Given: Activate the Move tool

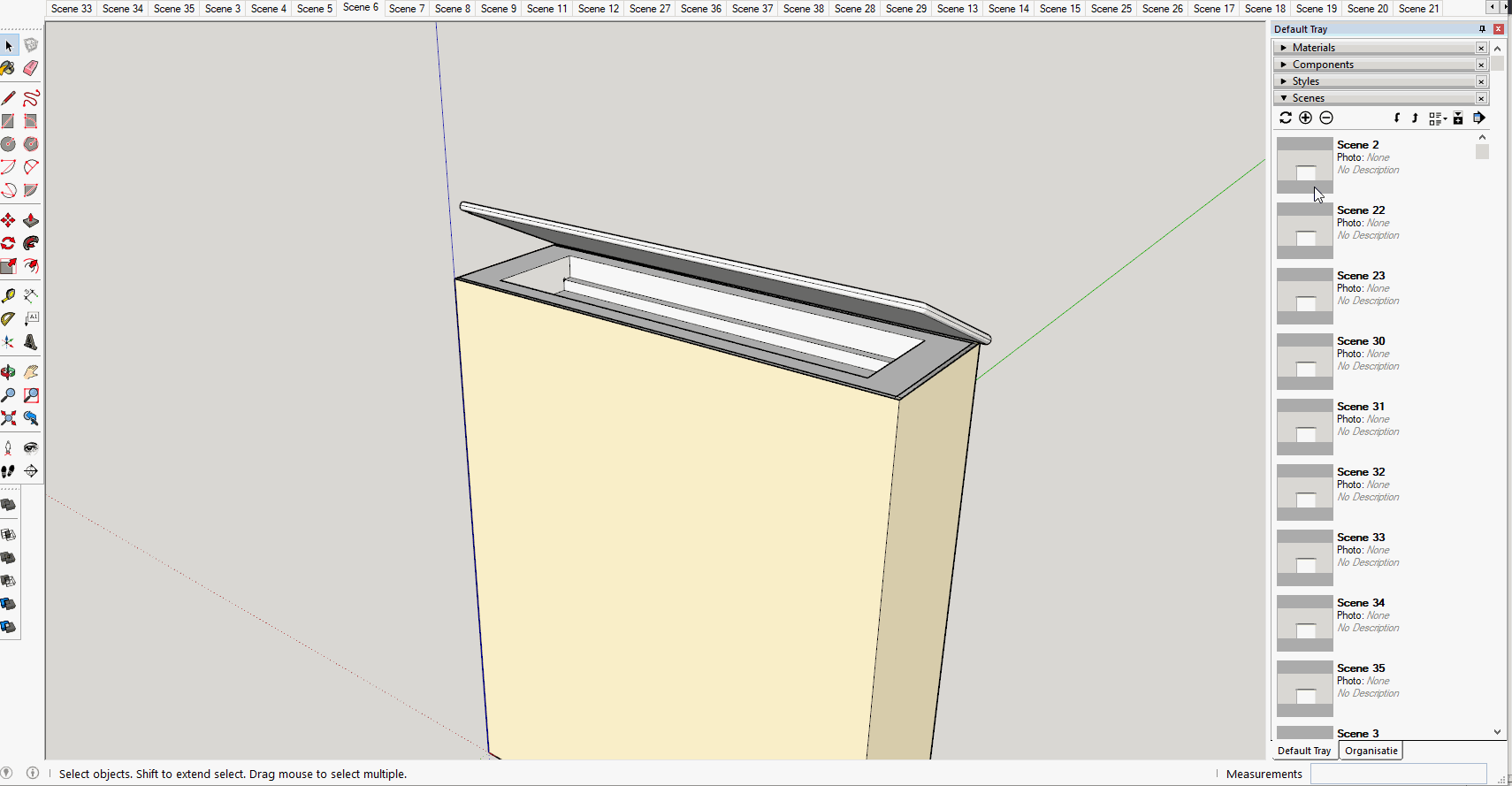Looking at the screenshot, I should (9, 220).
